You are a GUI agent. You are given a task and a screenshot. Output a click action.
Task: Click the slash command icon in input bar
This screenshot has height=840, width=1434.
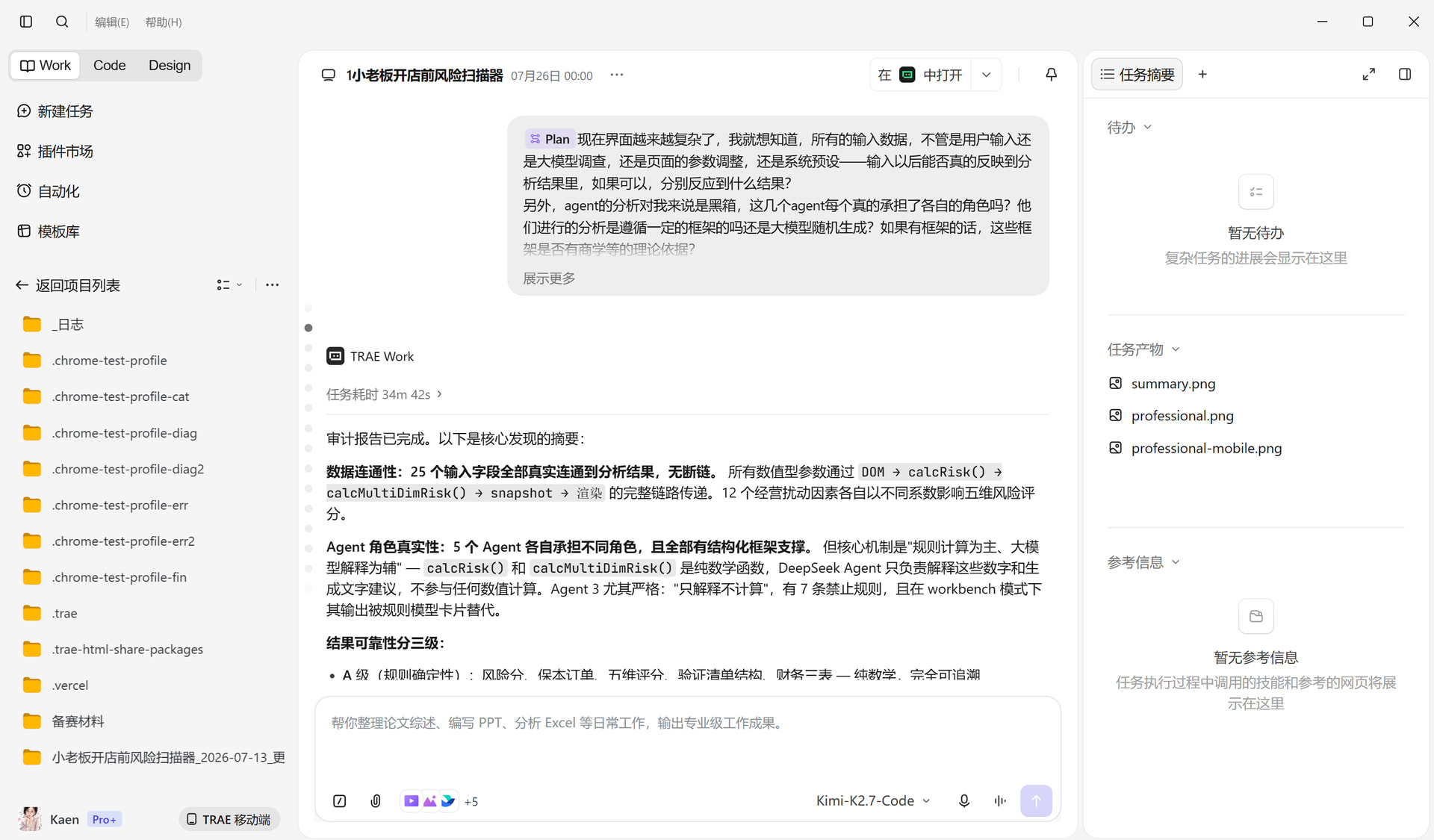click(x=339, y=801)
